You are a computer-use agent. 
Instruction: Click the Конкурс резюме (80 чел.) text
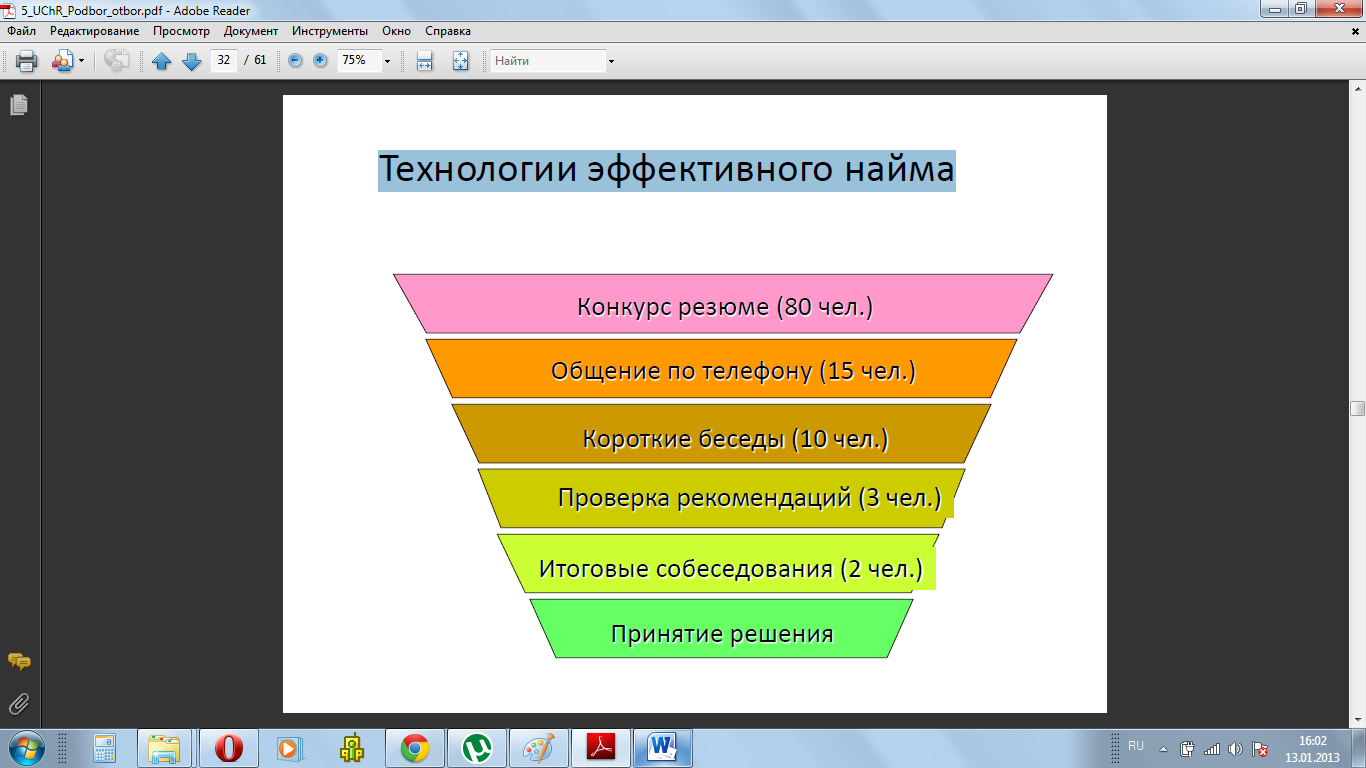725,306
